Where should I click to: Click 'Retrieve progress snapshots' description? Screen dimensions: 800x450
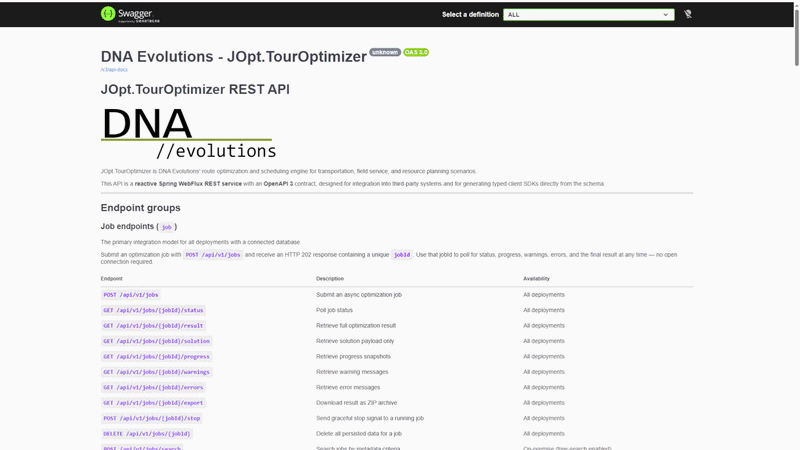353,357
